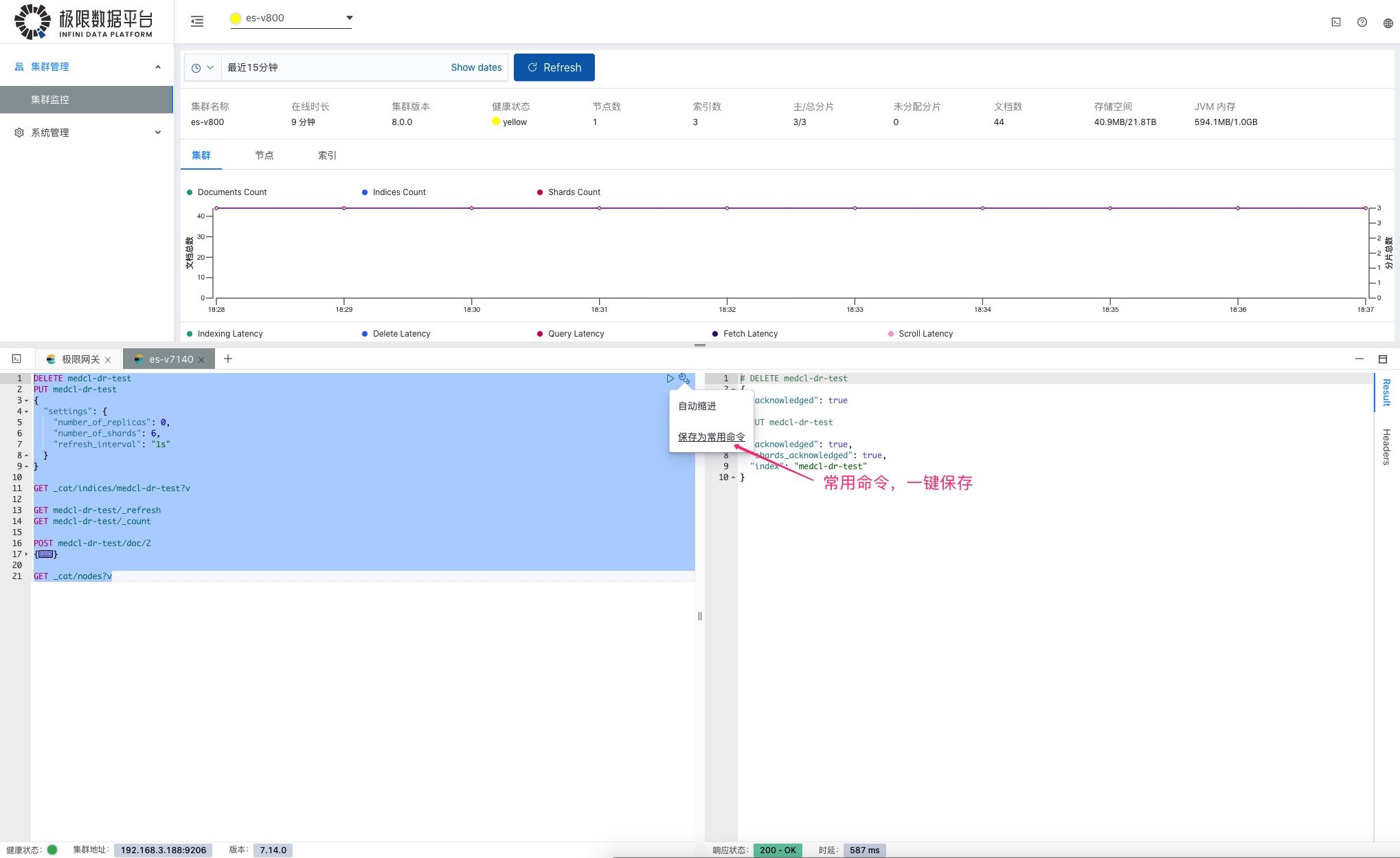Click the horizontal console resize handle
The image size is (1400, 858).
tap(700, 345)
